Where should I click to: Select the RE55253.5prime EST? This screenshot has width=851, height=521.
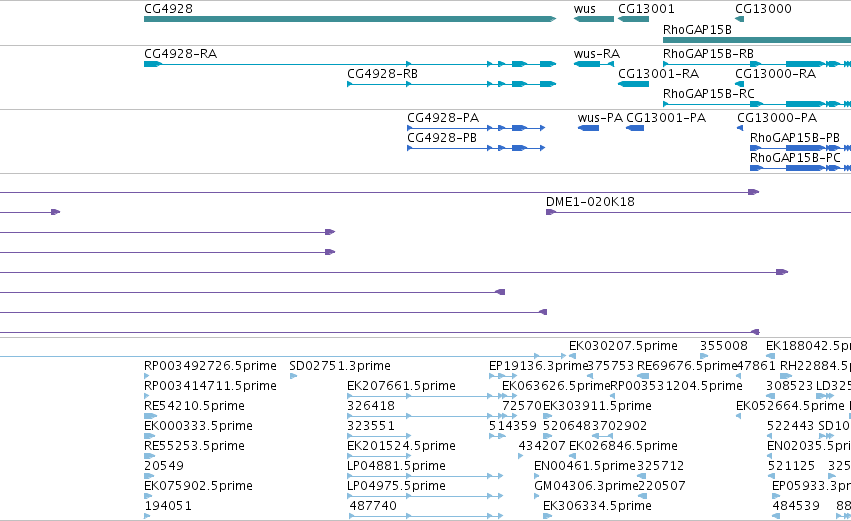pos(149,456)
